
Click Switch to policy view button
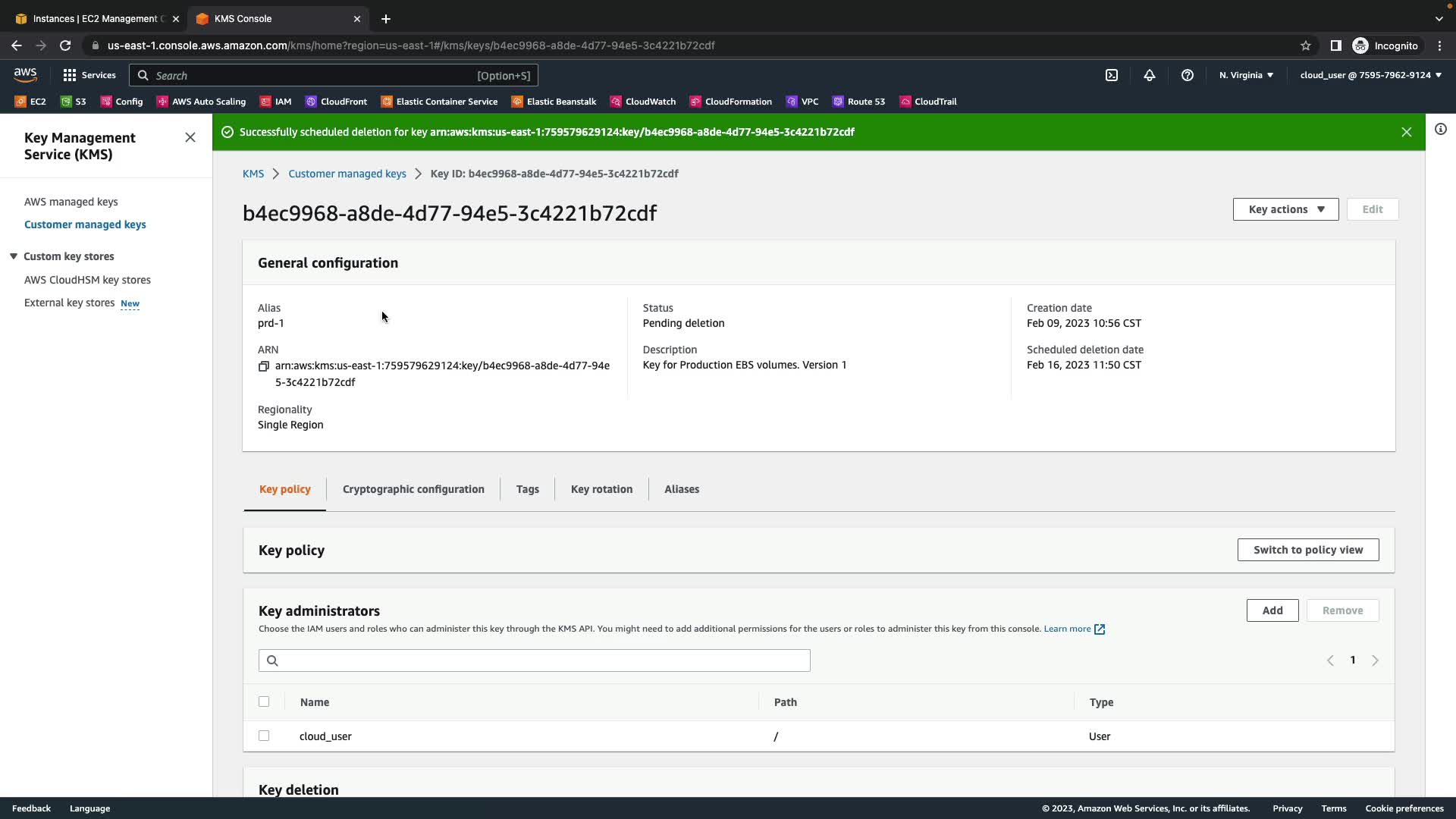pyautogui.click(x=1307, y=550)
